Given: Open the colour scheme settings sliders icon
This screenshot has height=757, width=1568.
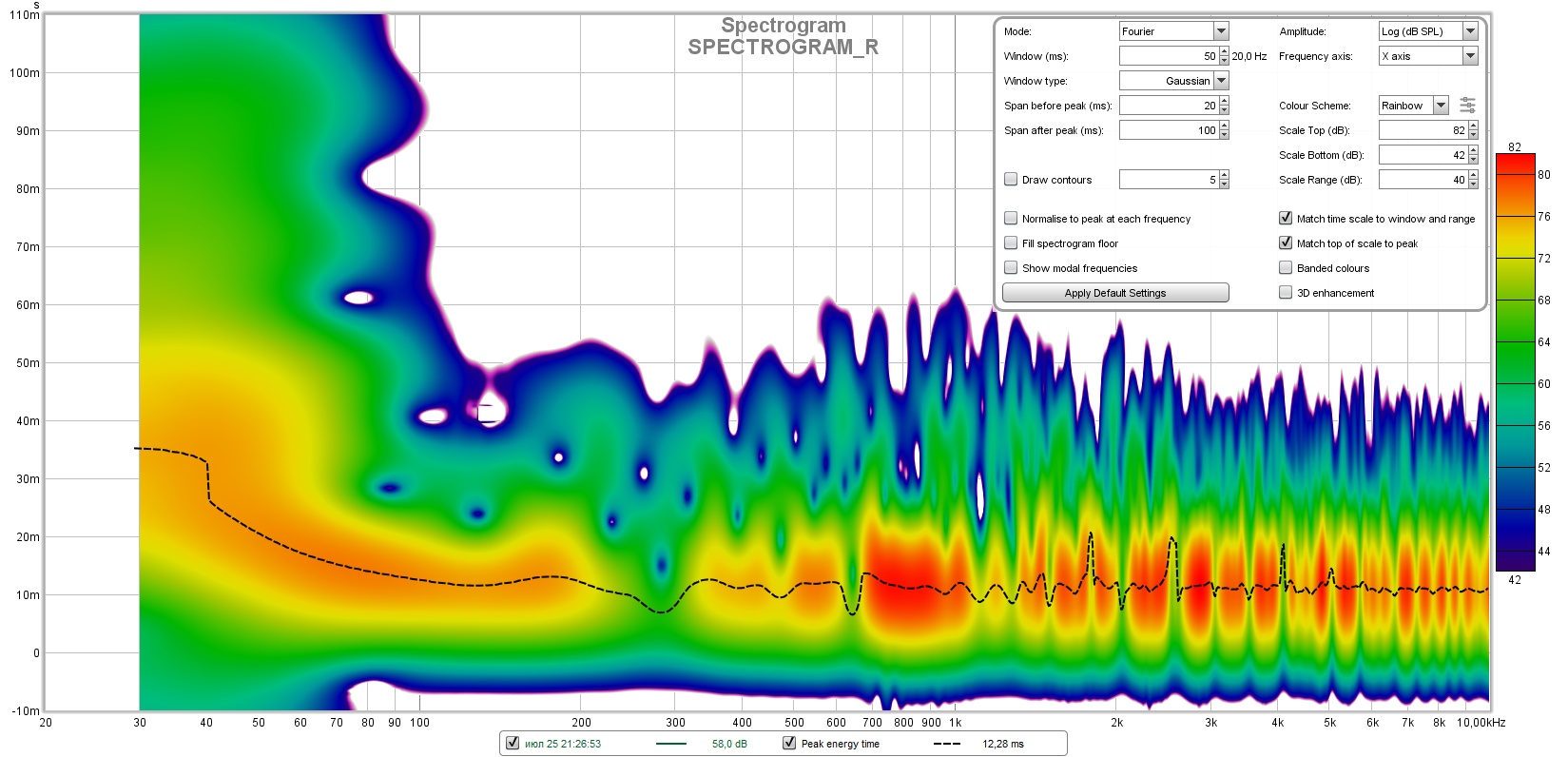Looking at the screenshot, I should 1467,106.
